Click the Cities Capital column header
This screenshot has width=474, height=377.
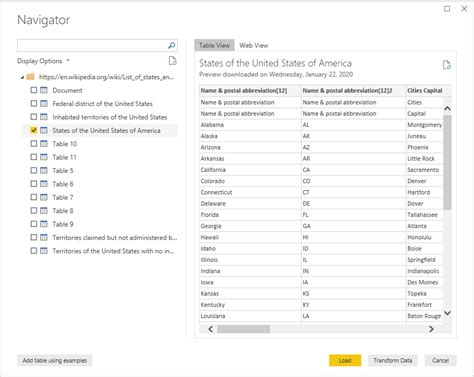click(425, 91)
